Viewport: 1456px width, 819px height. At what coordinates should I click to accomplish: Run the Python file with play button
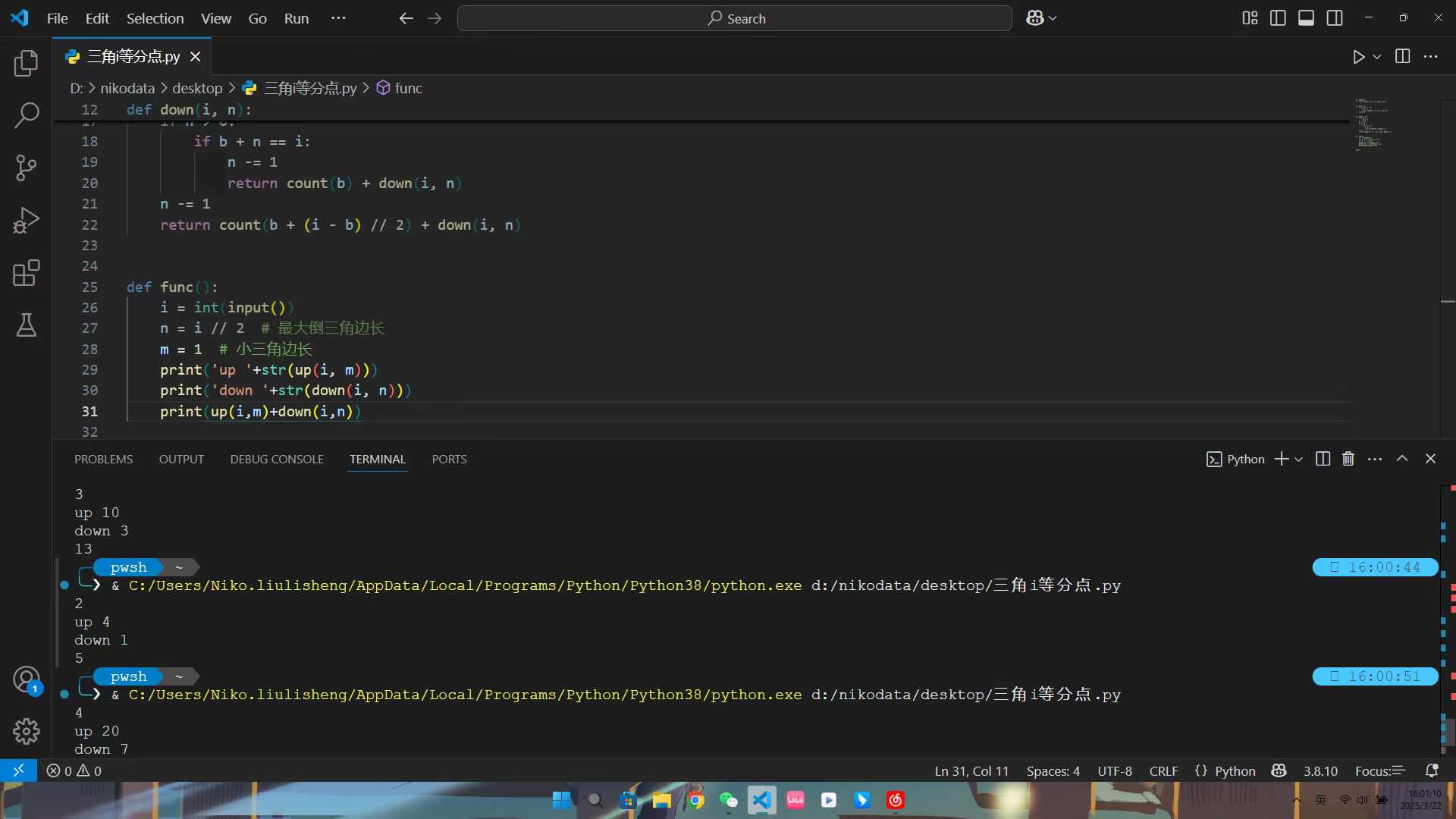click(x=1358, y=57)
